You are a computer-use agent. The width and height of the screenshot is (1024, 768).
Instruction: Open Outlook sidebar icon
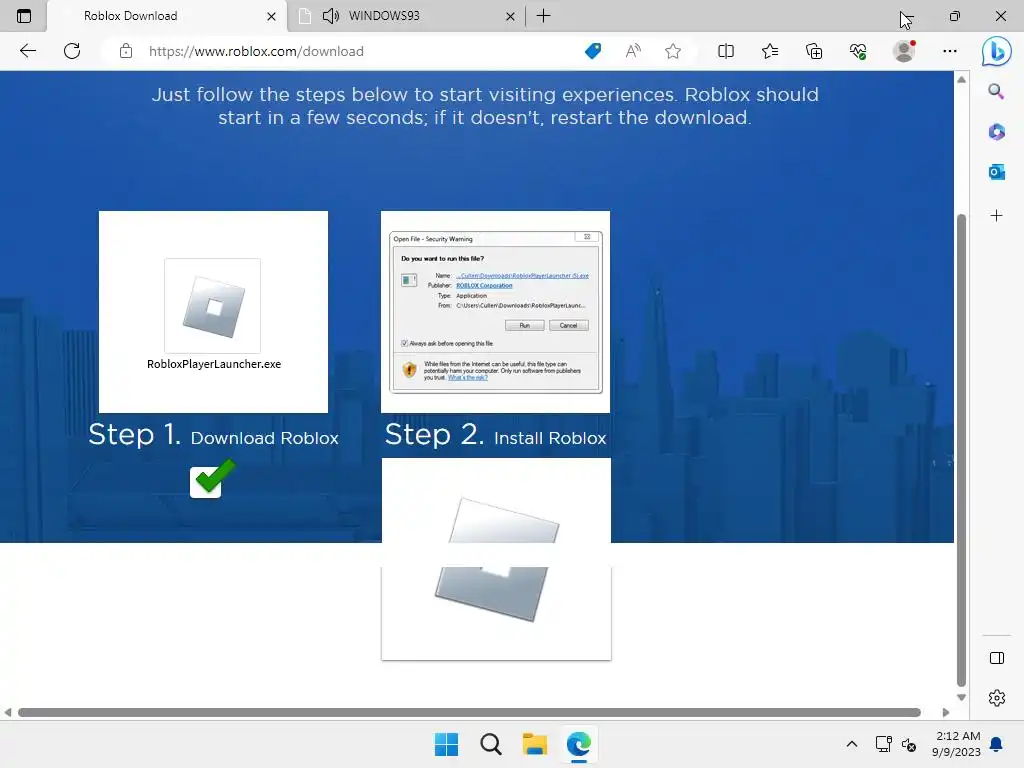click(996, 172)
